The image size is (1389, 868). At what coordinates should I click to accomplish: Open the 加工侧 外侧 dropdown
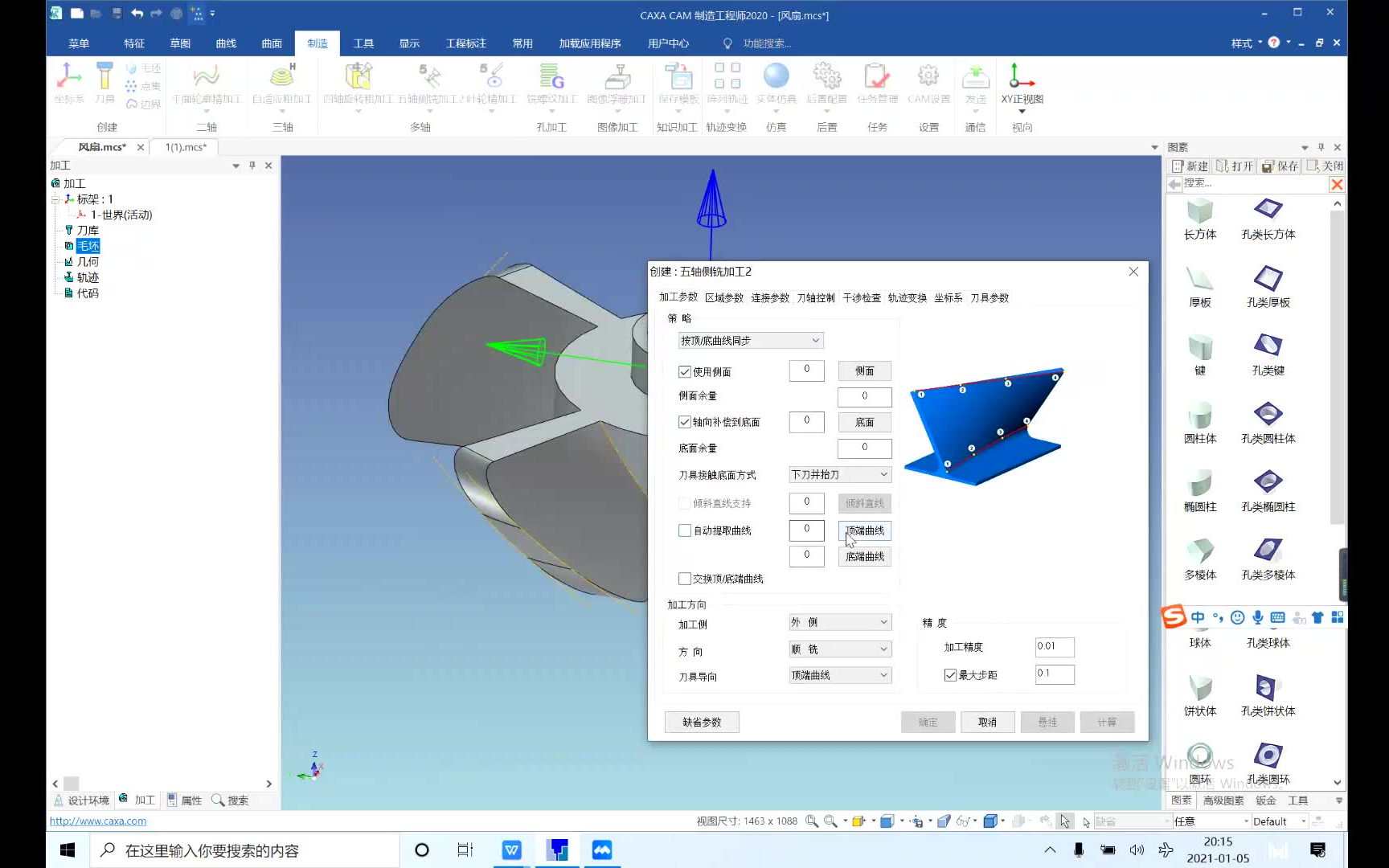pos(840,622)
